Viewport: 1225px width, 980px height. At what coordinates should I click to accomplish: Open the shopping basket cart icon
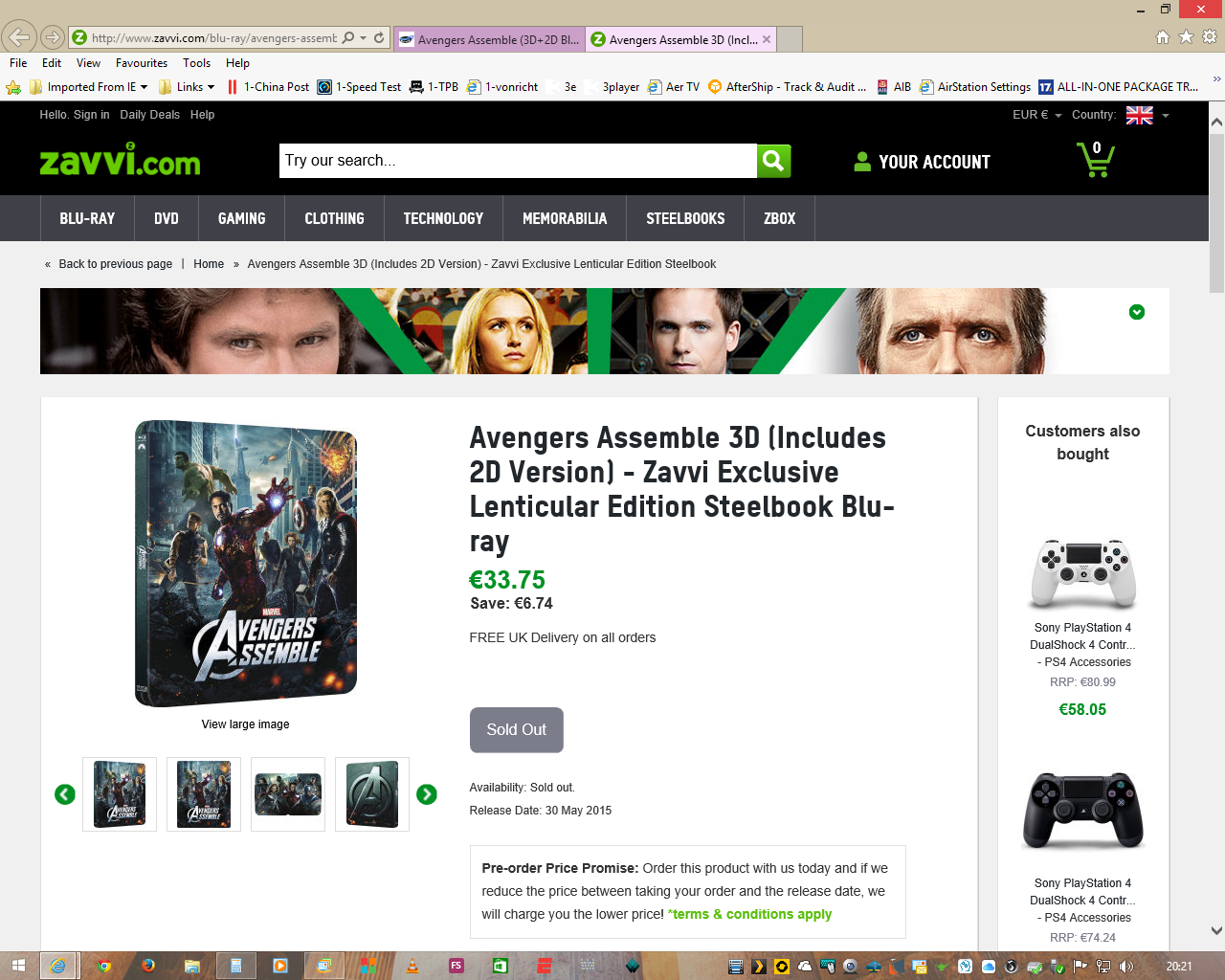(x=1096, y=159)
